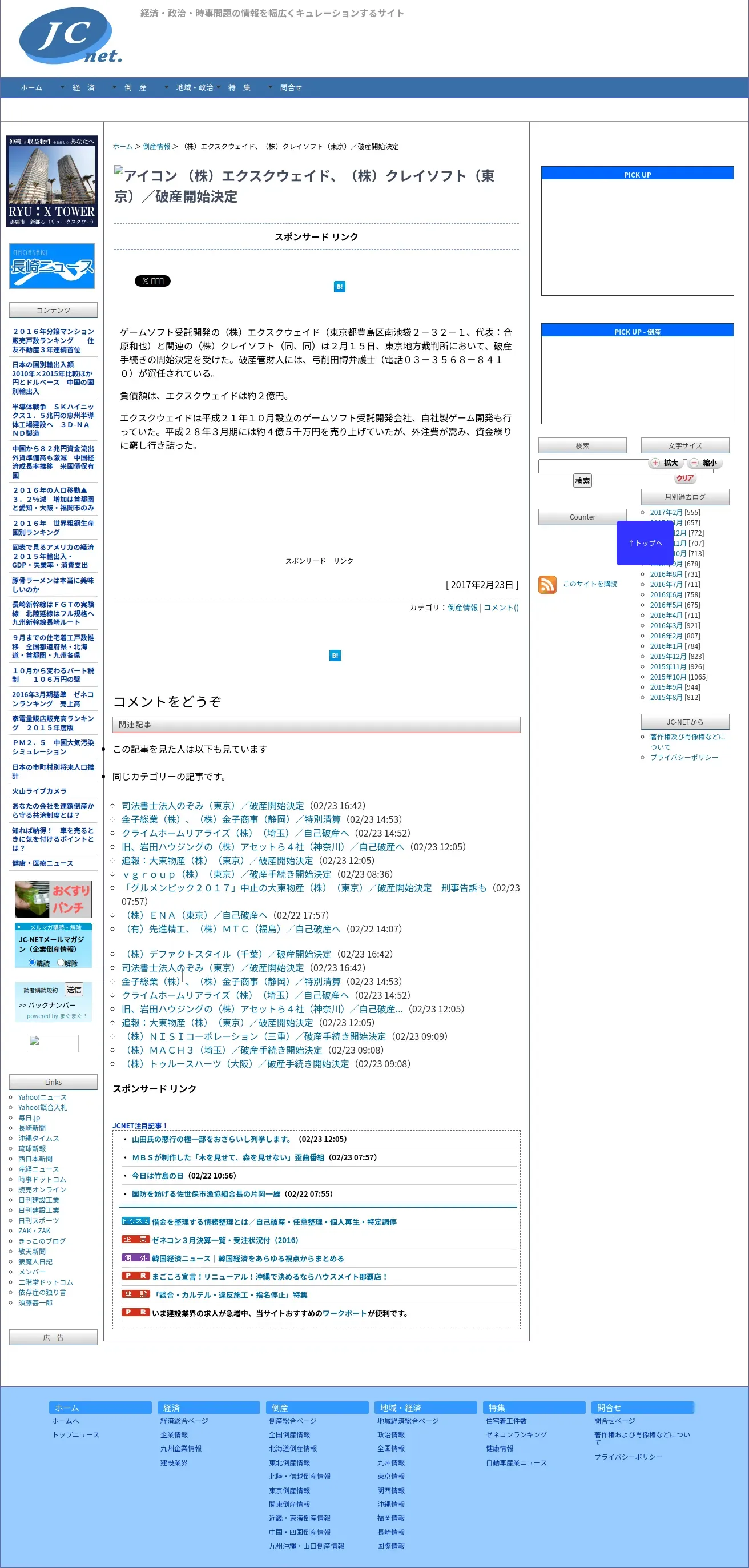749x1568 pixels.
Task: Open Yahoo!ニュース link
Action: click(x=42, y=1097)
